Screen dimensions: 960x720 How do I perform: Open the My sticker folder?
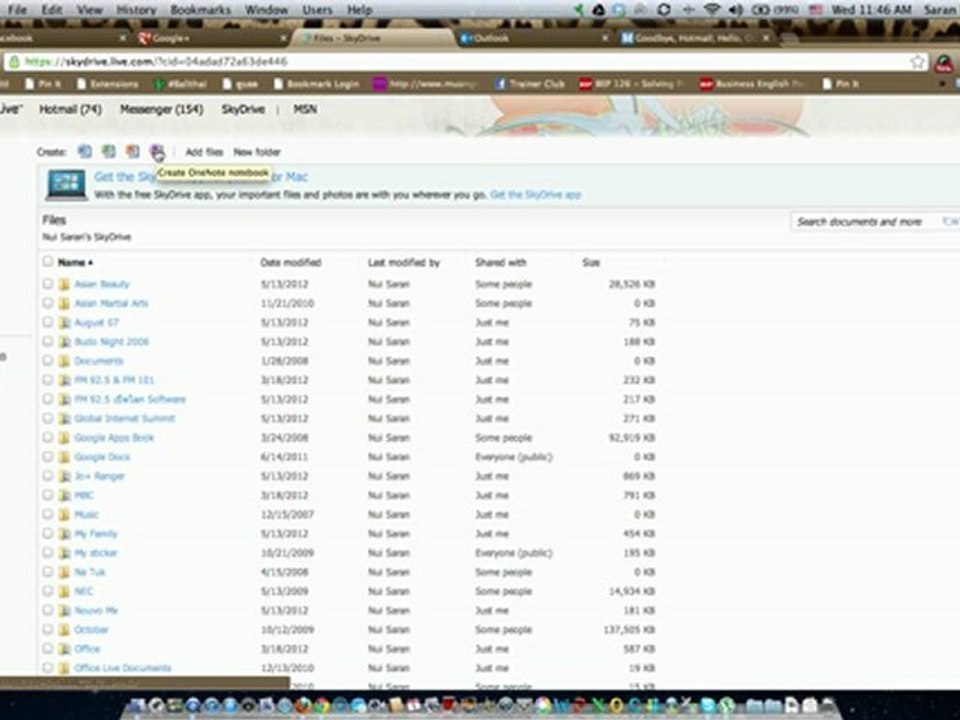coord(96,553)
